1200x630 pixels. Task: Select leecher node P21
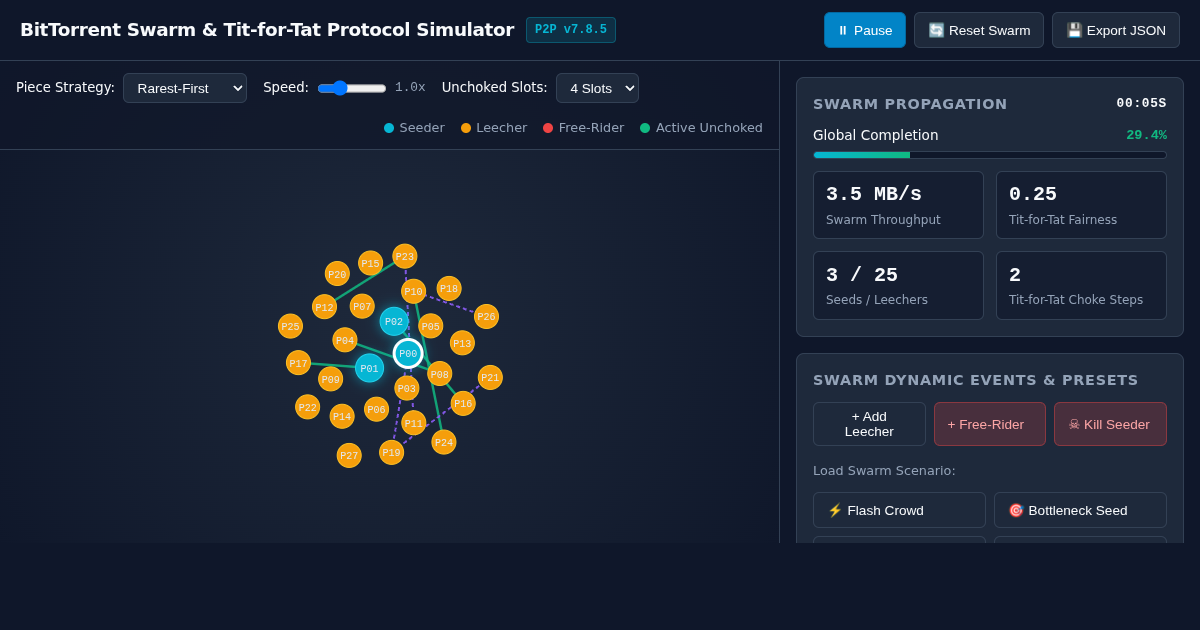tap(490, 377)
